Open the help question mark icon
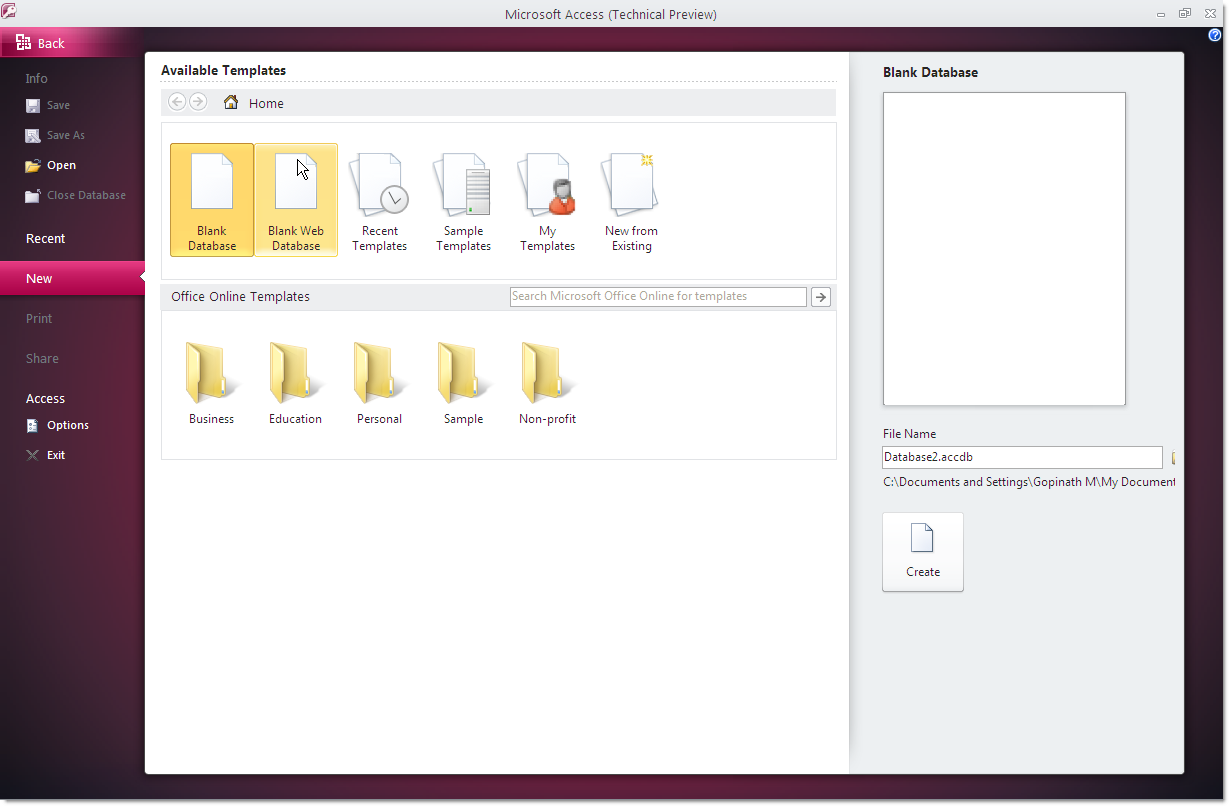 1215,35
